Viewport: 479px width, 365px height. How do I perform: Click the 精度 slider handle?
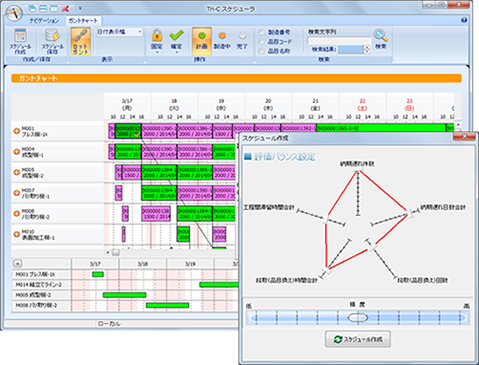click(358, 318)
